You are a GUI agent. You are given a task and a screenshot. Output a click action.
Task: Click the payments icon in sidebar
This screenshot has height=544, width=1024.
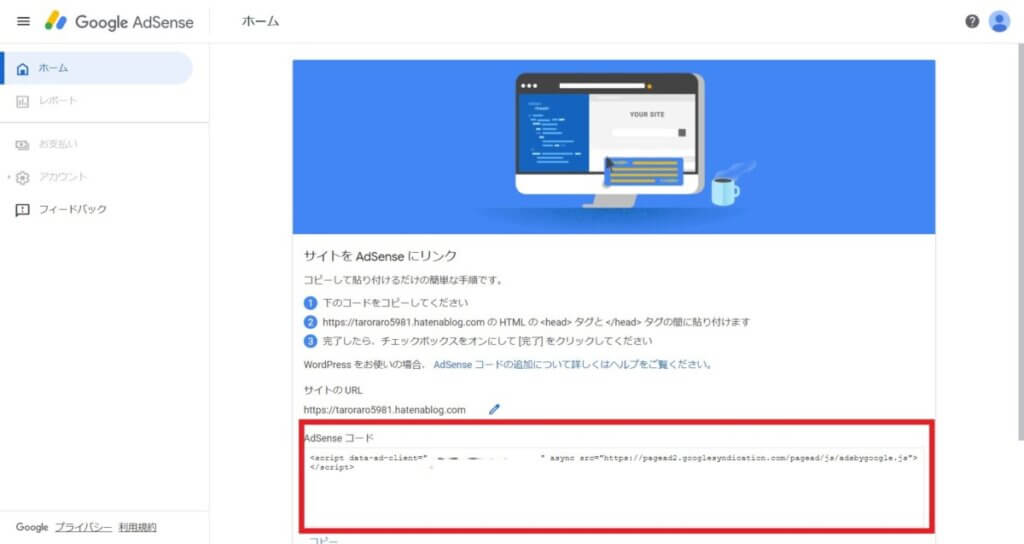click(22, 145)
